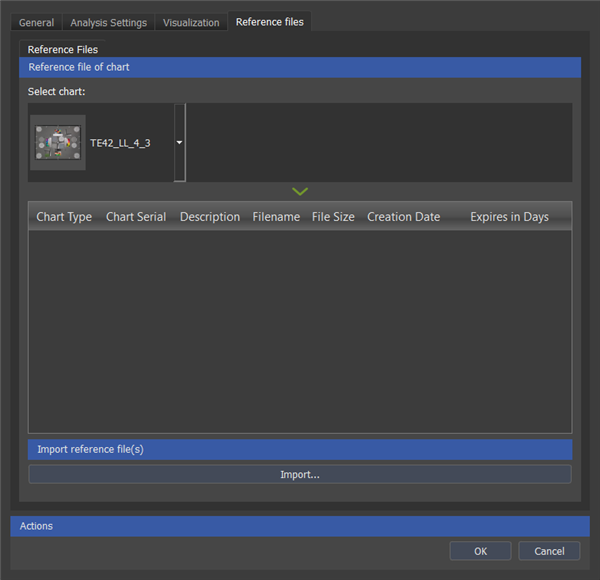The height and width of the screenshot is (580, 600).
Task: Select the TE42_LL_4_3 chart name
Action: pos(120,143)
